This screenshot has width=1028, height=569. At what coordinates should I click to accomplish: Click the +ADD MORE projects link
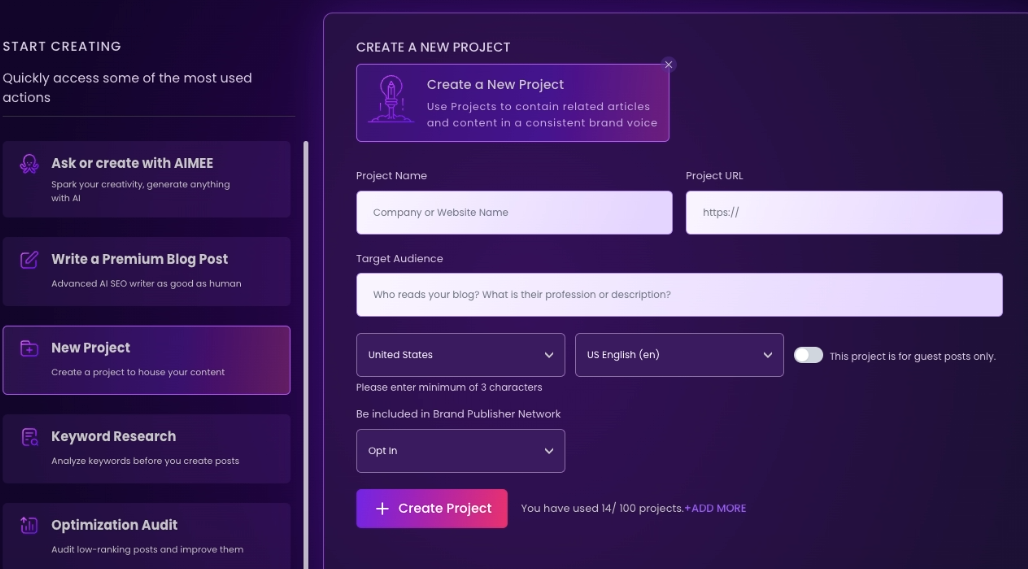[x=715, y=508]
